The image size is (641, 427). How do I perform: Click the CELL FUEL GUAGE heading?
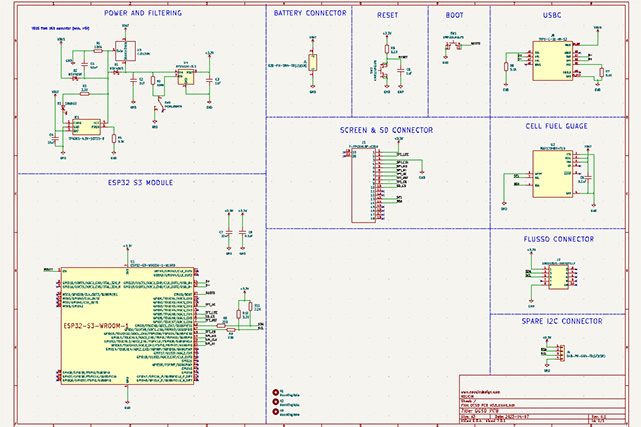pos(563,127)
